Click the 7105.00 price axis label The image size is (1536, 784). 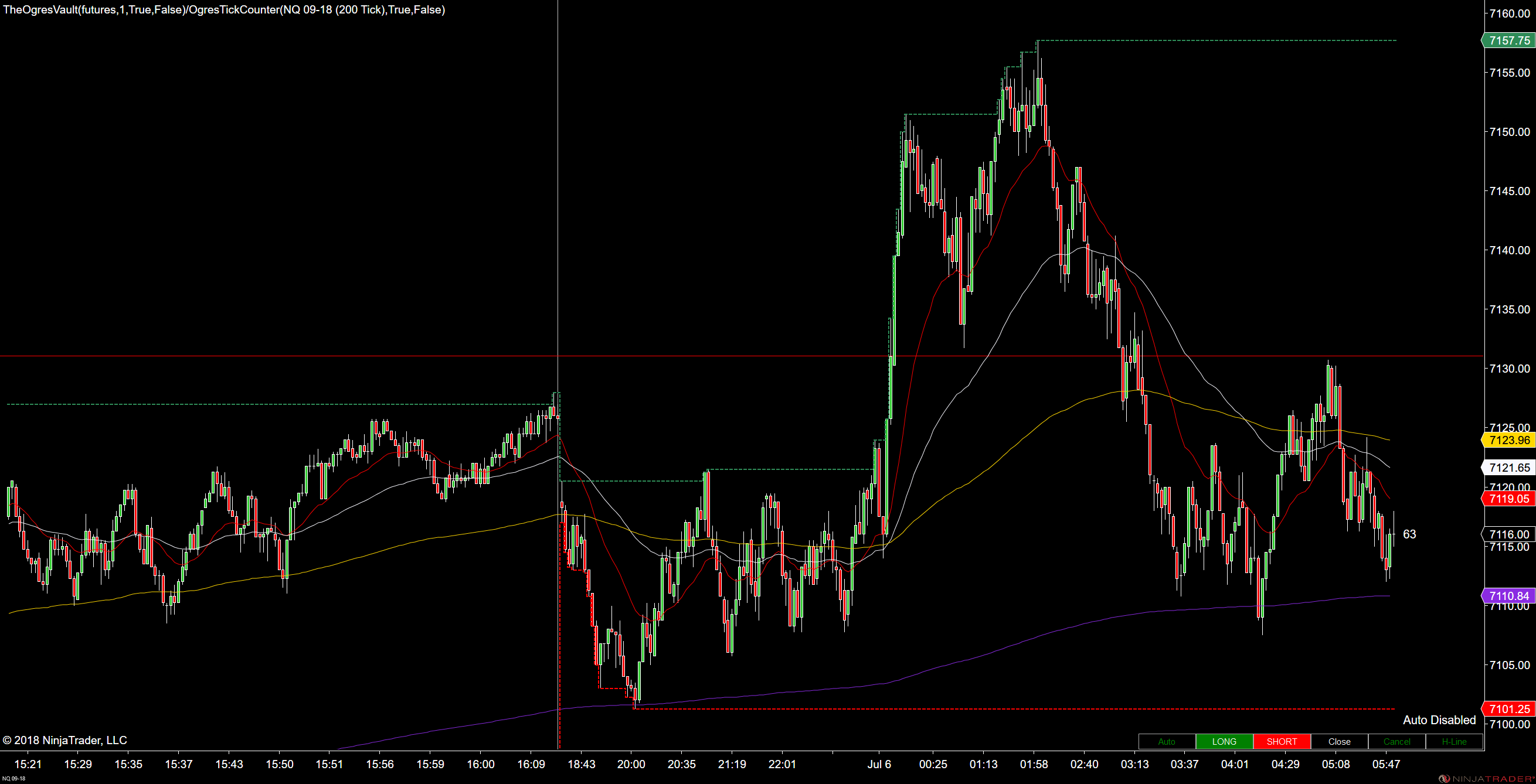(x=1510, y=665)
